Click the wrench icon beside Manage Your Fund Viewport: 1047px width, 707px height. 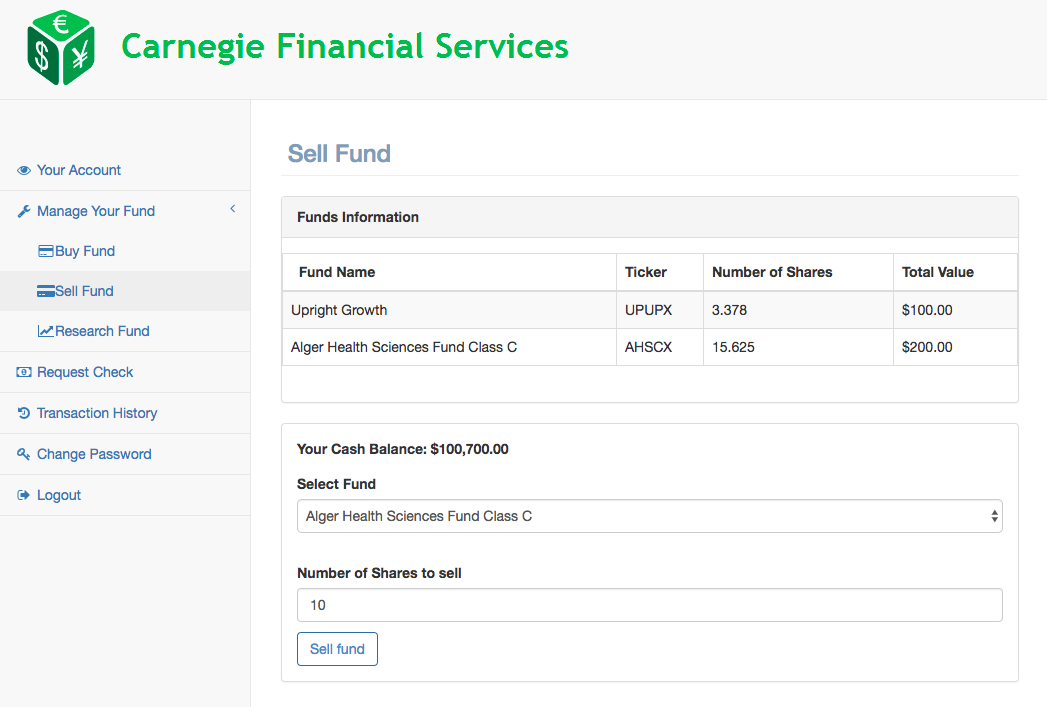(24, 211)
